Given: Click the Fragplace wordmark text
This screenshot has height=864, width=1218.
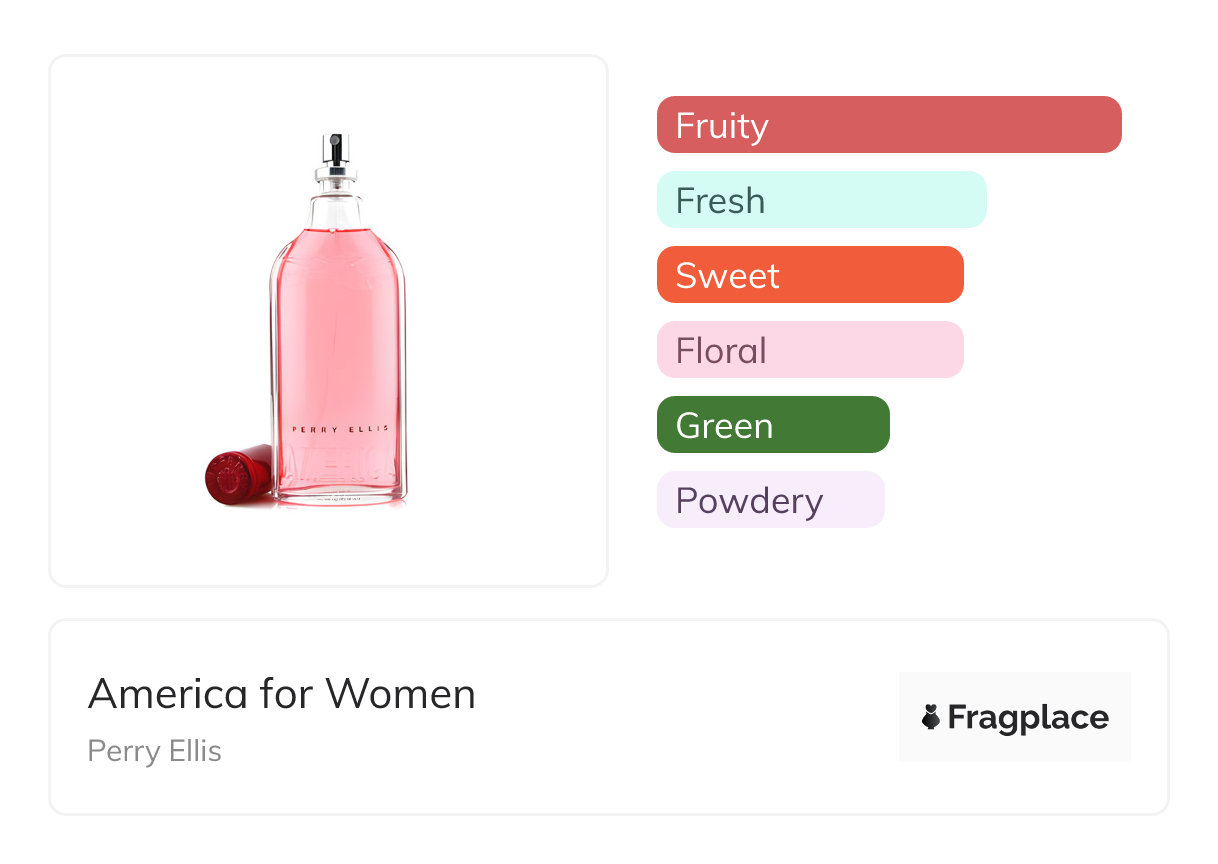Looking at the screenshot, I should coord(1028,717).
